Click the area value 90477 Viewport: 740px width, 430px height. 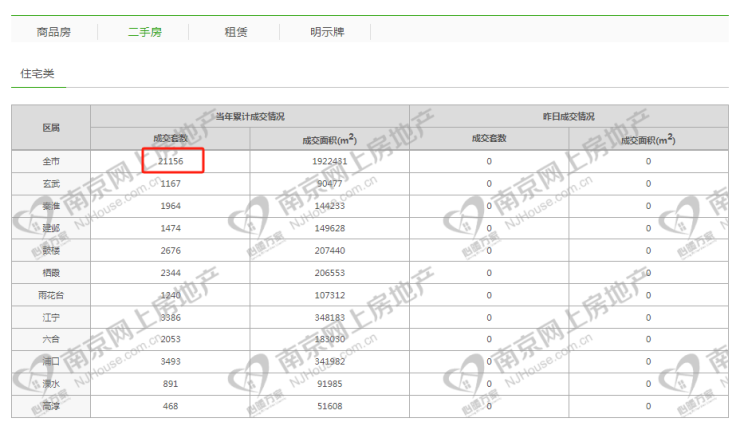pyautogui.click(x=329, y=184)
